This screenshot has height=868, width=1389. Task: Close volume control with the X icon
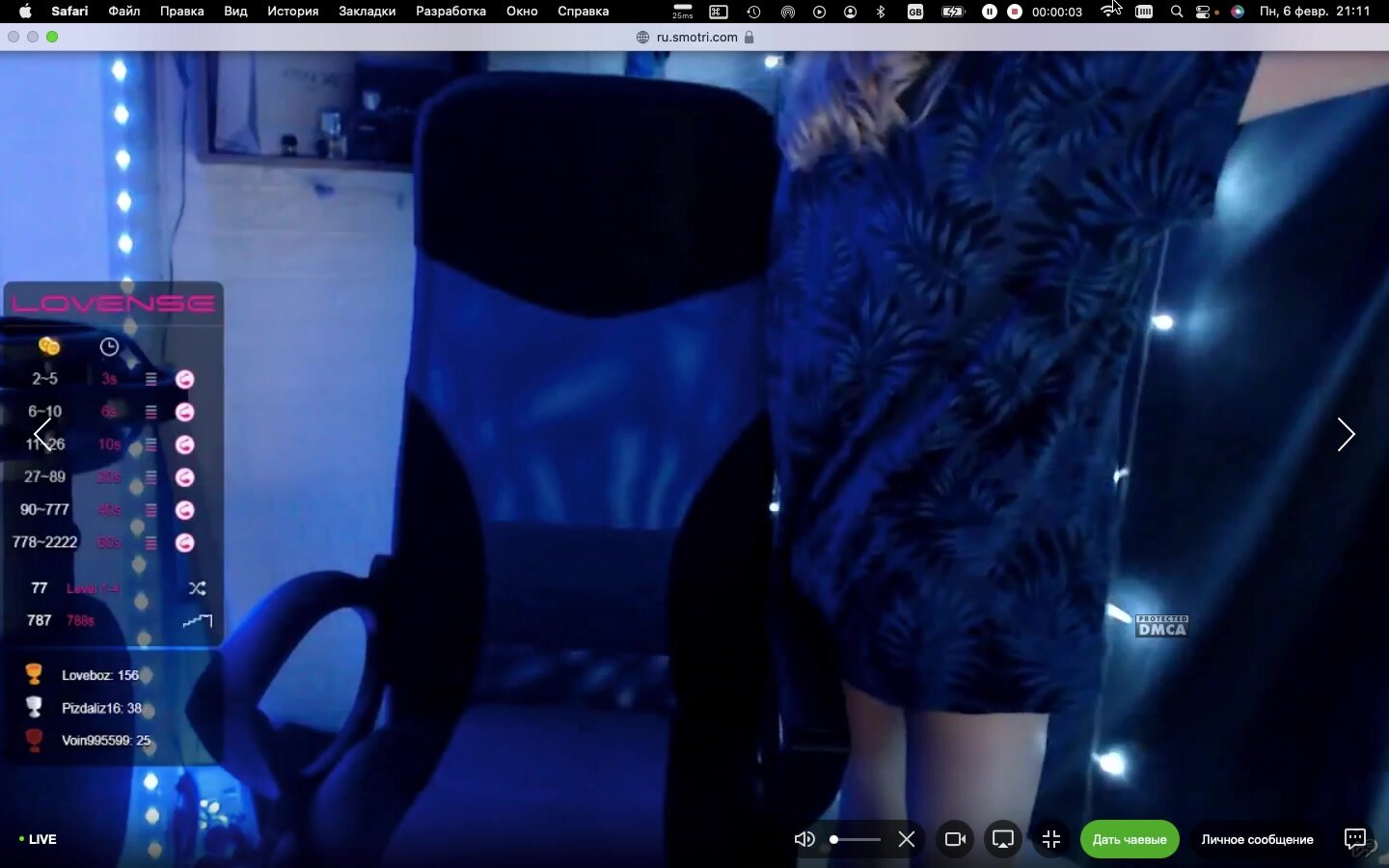pos(907,839)
